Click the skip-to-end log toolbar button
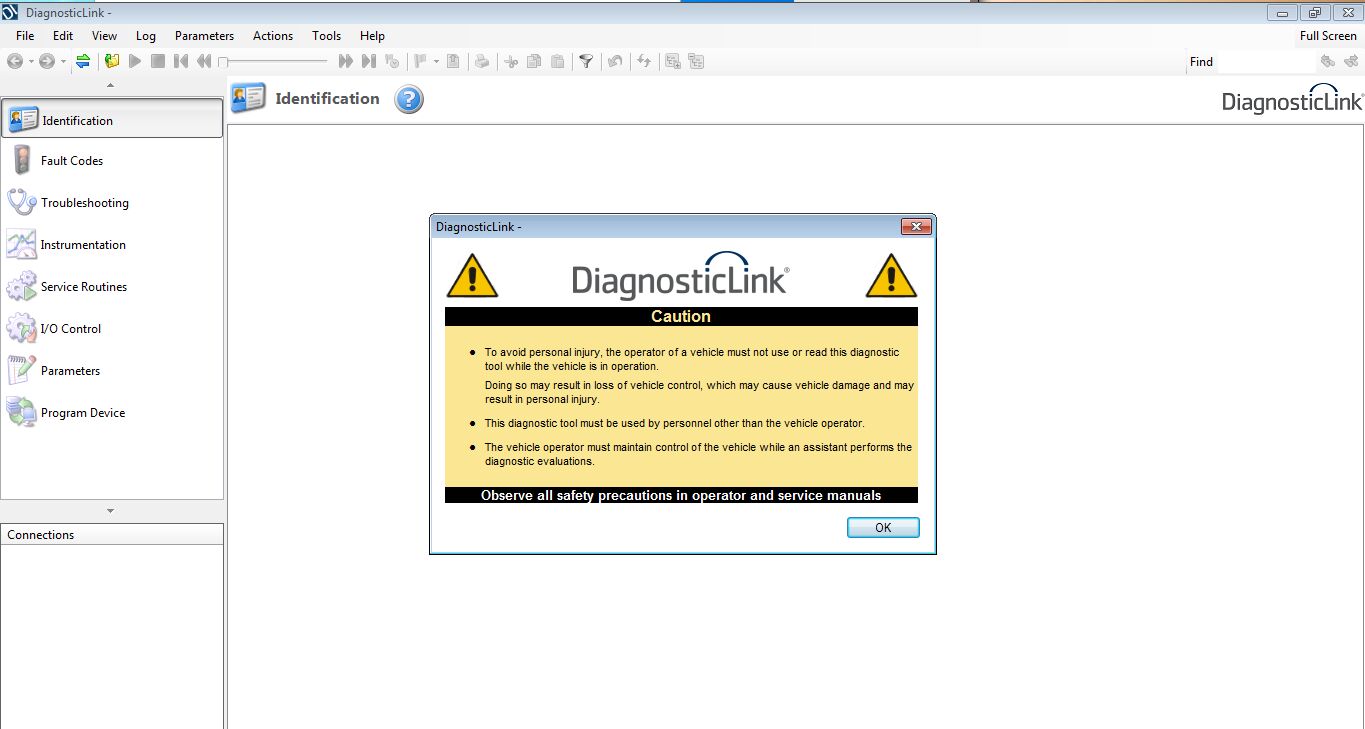Screen dimensions: 1365x729 (x=369, y=61)
